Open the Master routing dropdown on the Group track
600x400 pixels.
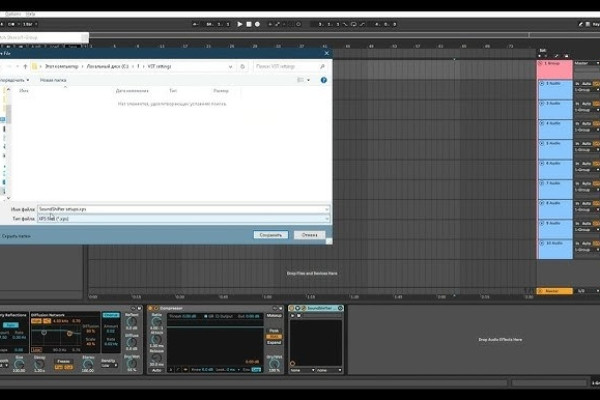pos(587,63)
